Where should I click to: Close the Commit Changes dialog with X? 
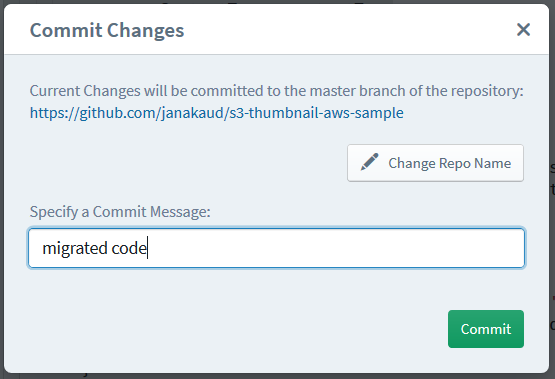(x=523, y=30)
